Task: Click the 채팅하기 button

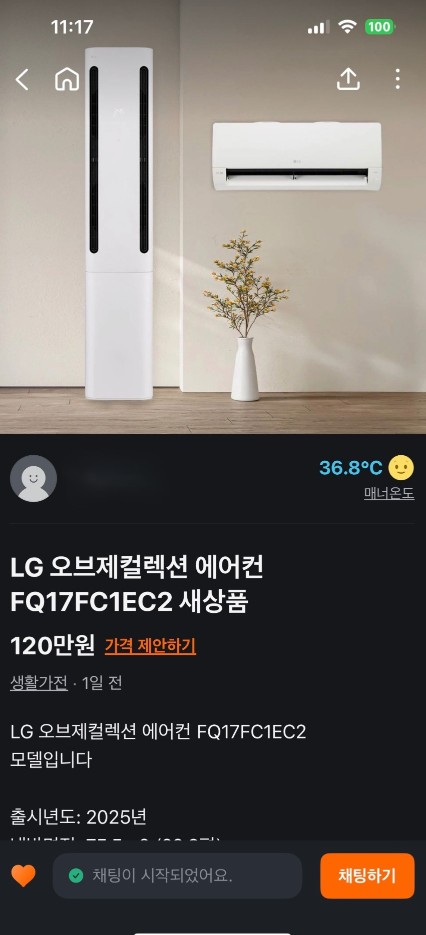Action: tap(367, 875)
